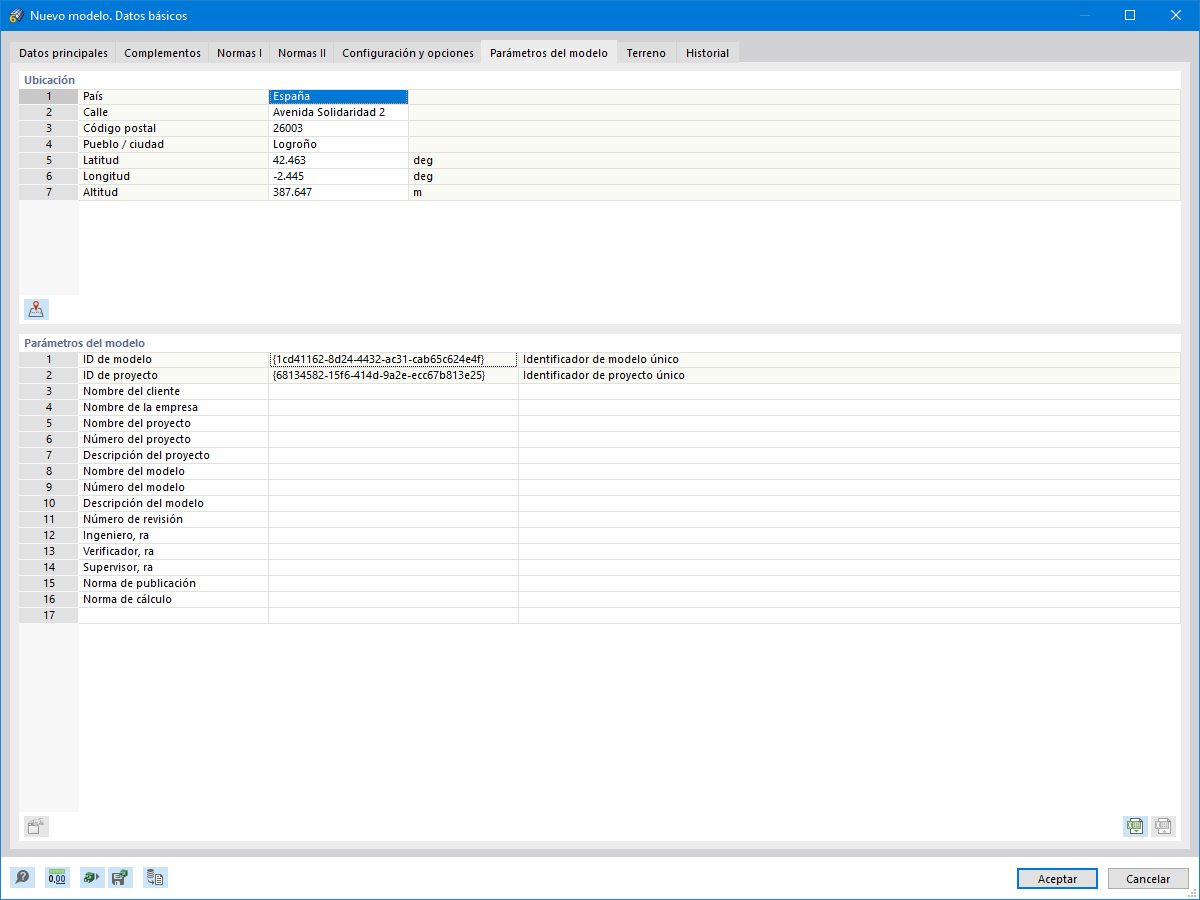This screenshot has width=1200, height=900.
Task: Click the Código postal value 26003
Action: click(x=338, y=128)
